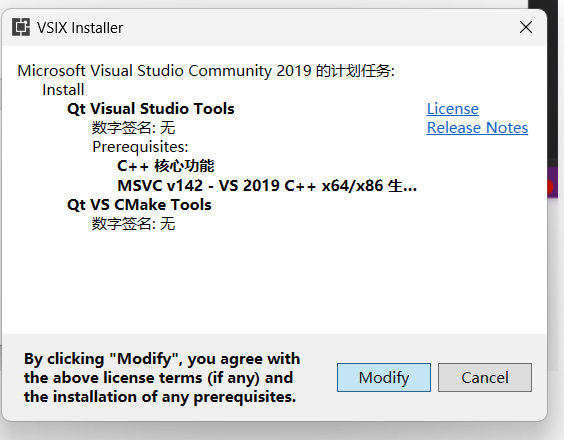Select the MSVC v142 prerequisite item
Viewport: 564px width, 440px height.
coord(267,186)
